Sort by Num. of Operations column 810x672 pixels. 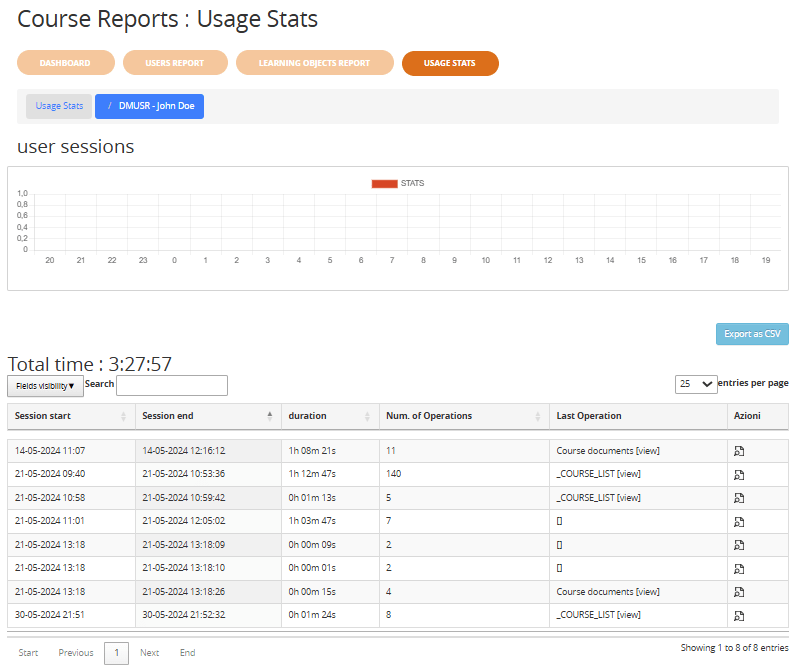coord(464,416)
